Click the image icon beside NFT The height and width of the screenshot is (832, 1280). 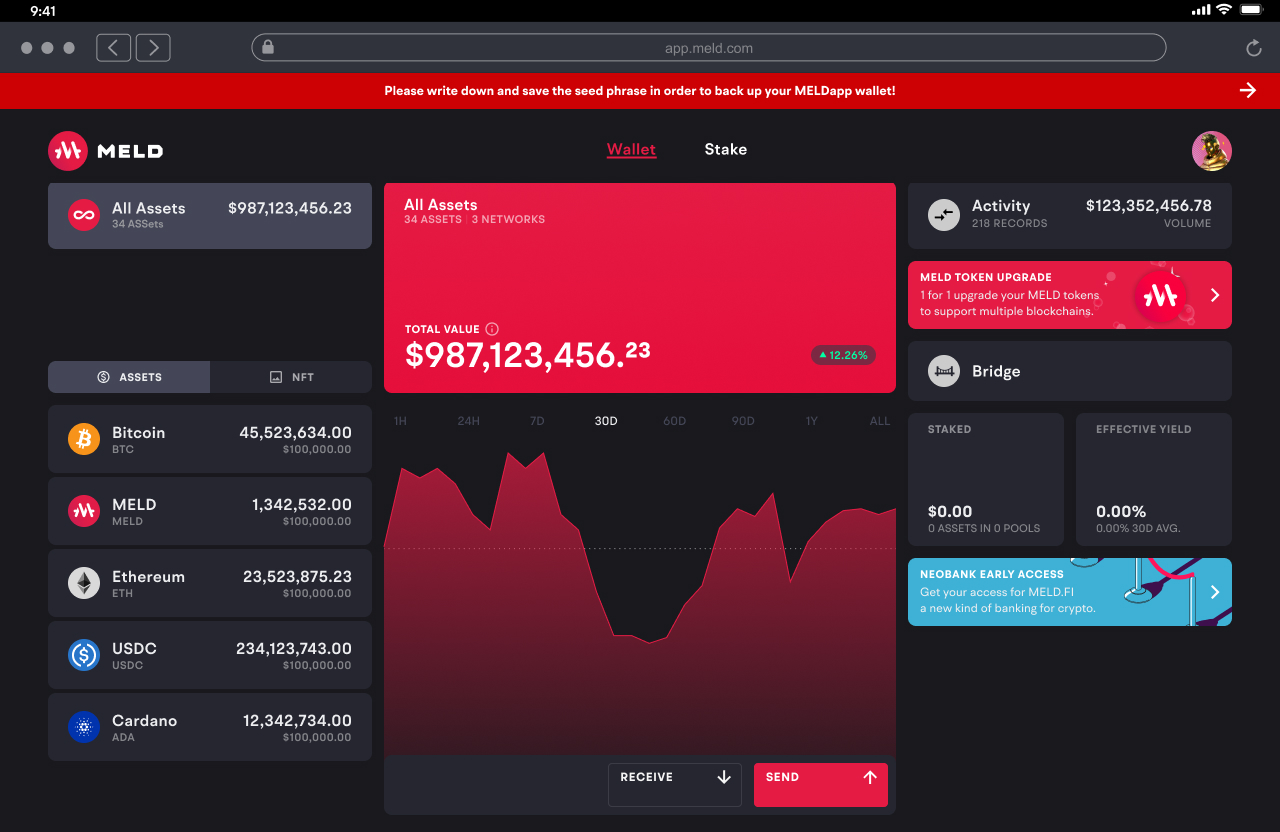coord(276,377)
